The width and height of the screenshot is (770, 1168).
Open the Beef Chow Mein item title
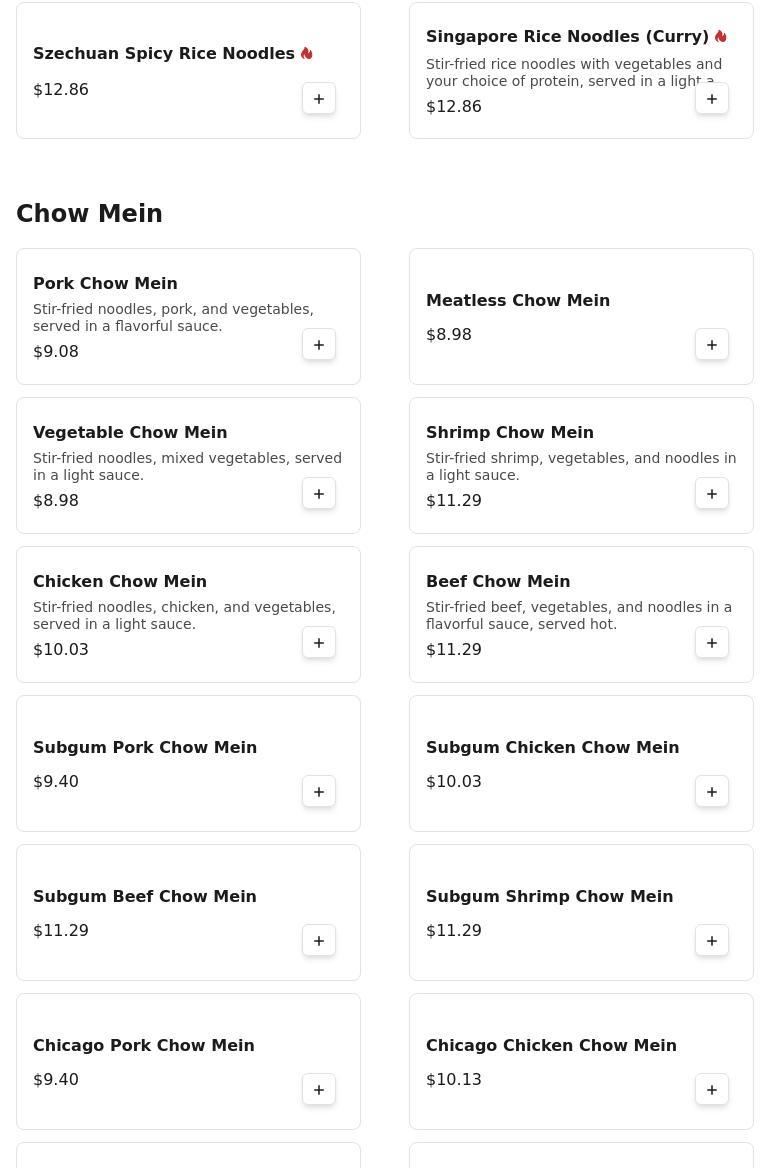498,581
